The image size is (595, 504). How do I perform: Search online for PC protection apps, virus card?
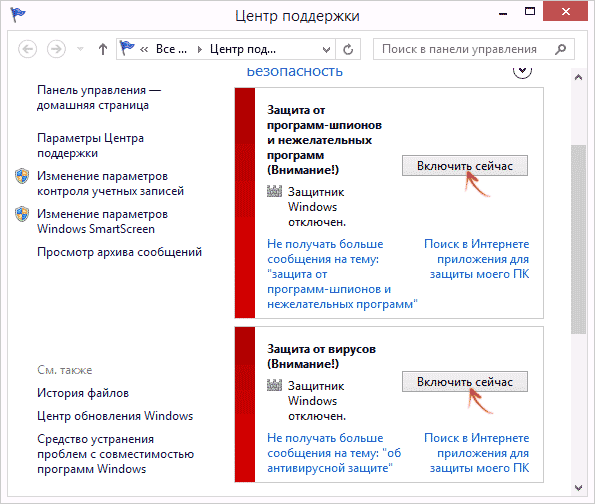(x=477, y=453)
